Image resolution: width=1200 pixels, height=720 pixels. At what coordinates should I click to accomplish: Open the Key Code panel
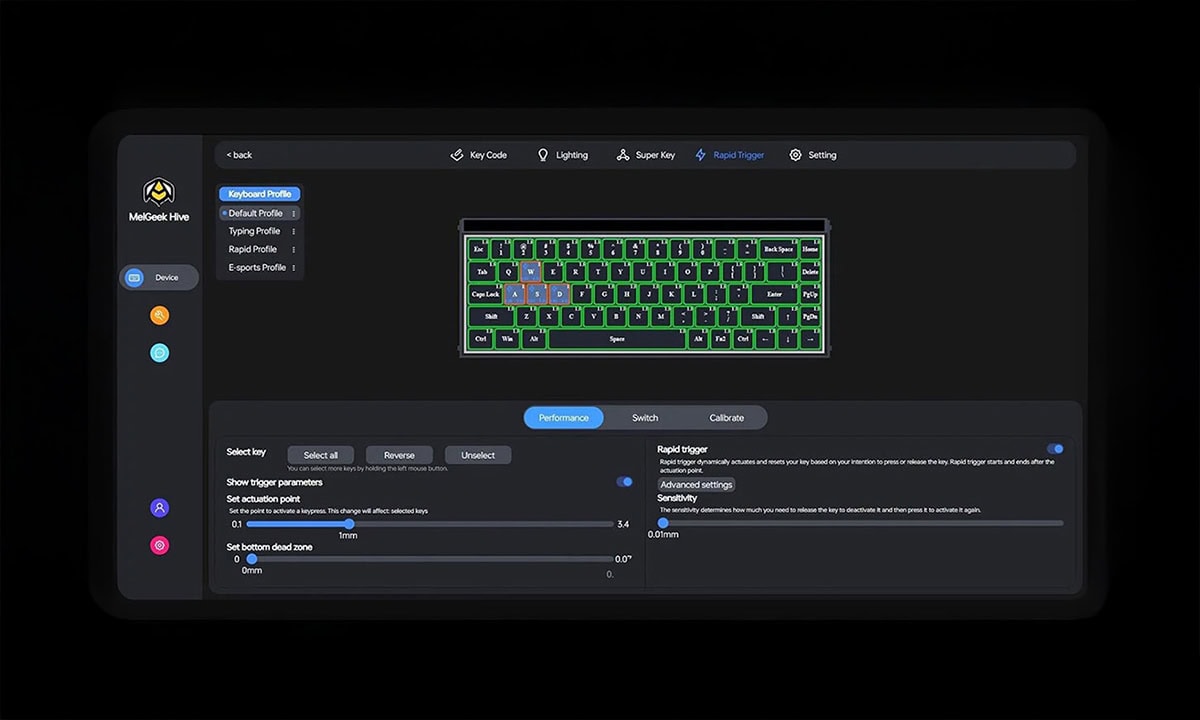(479, 155)
